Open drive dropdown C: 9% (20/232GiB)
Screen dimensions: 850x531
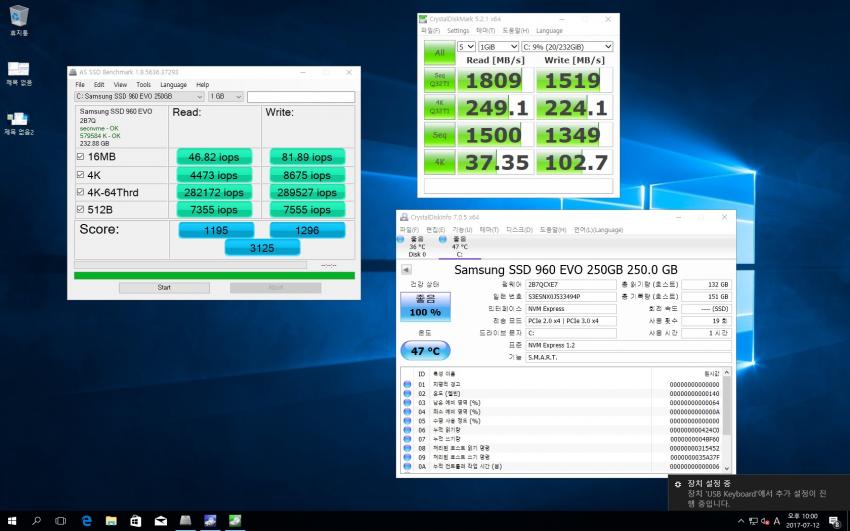[x=567, y=47]
